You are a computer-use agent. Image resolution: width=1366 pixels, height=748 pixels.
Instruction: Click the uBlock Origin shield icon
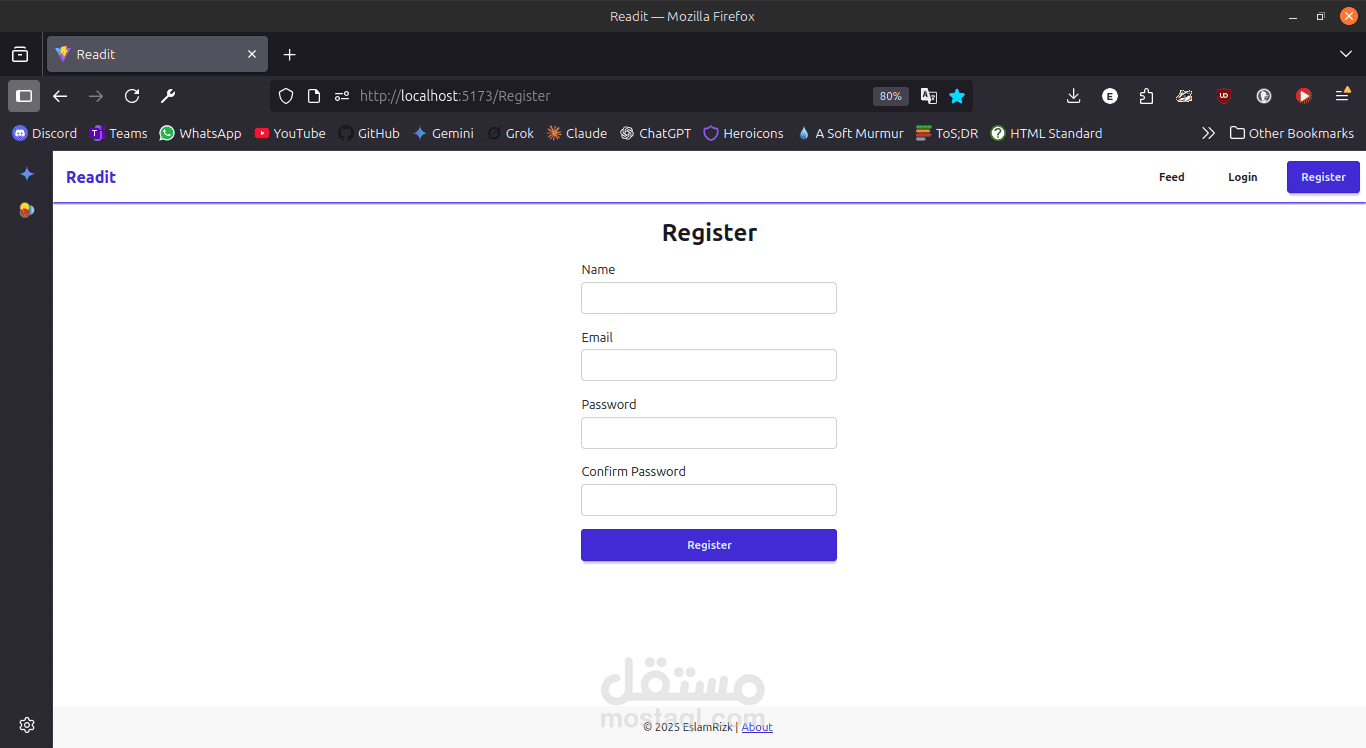1224,96
